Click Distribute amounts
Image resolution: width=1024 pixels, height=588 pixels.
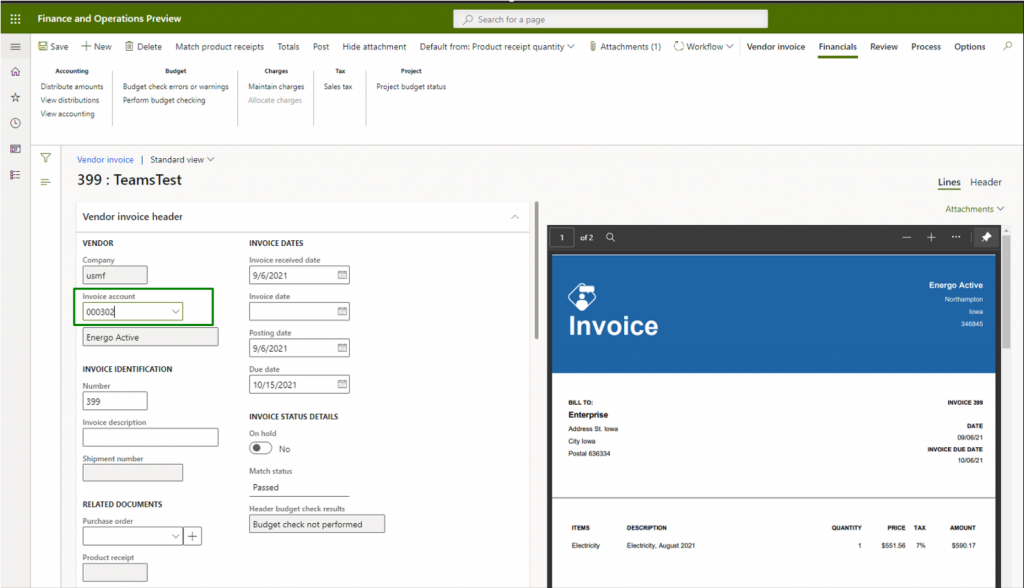click(x=72, y=86)
